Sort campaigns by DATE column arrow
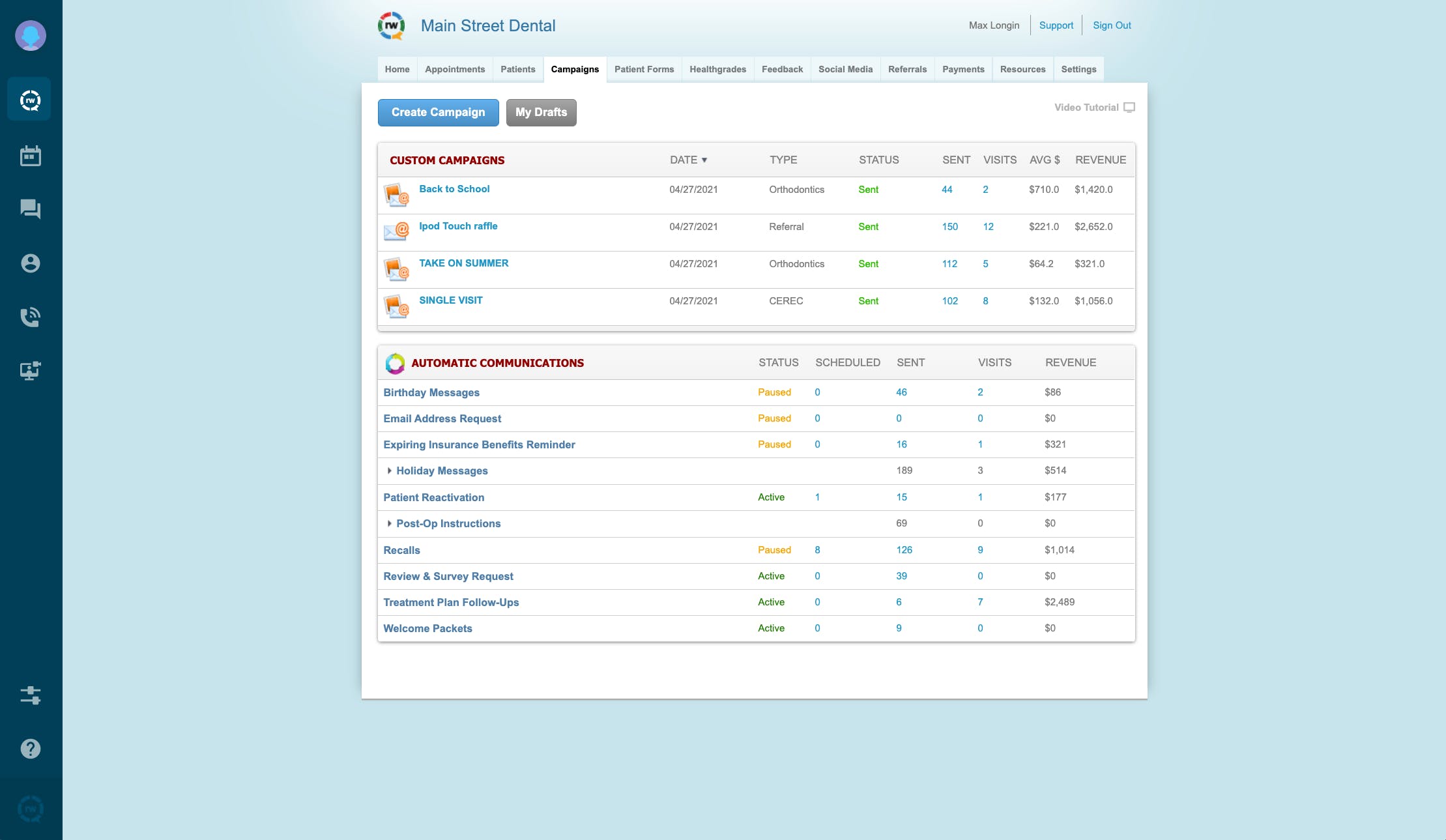This screenshot has width=1446, height=840. coord(704,160)
